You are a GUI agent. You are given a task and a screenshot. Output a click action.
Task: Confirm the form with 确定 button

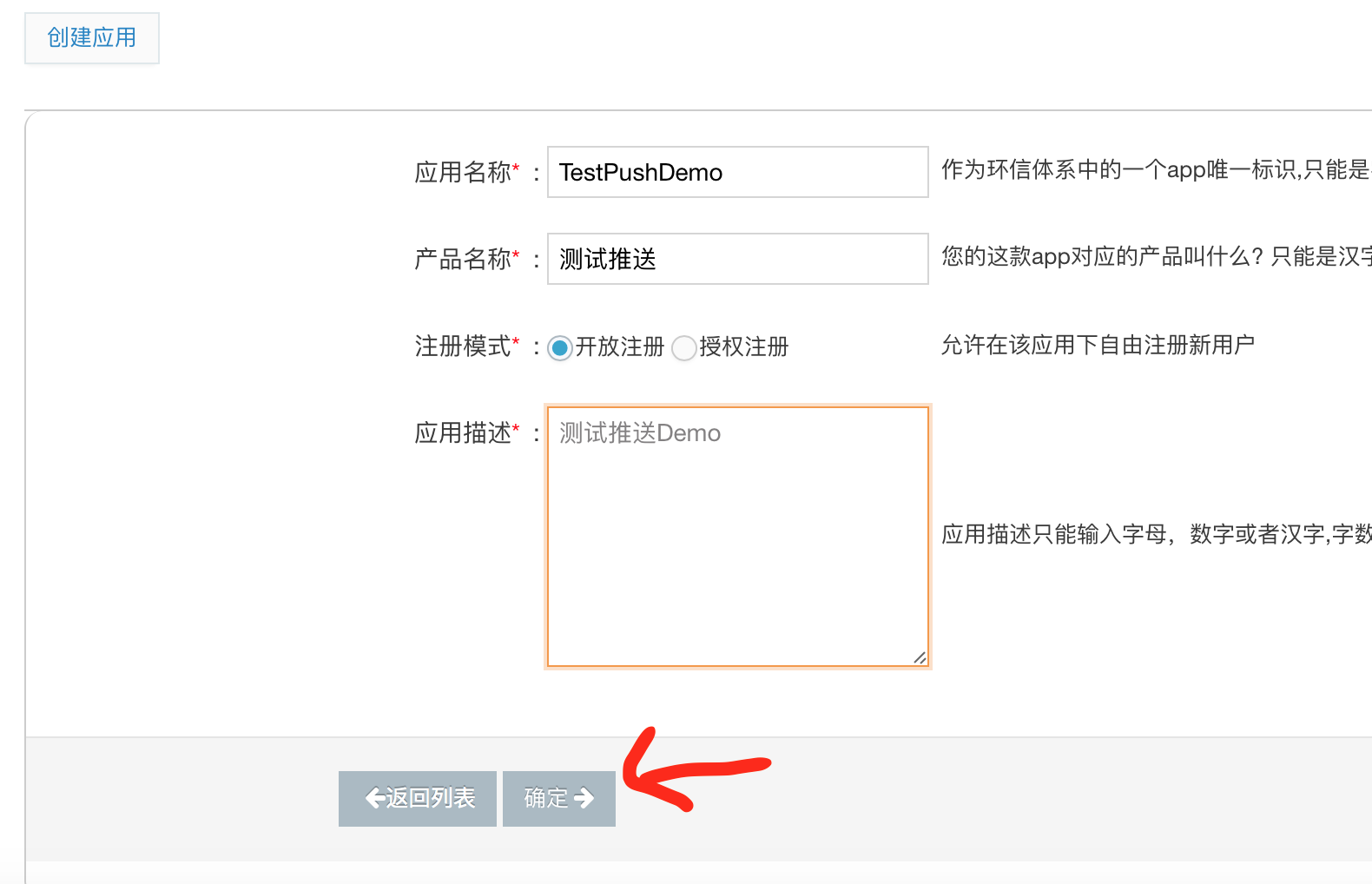[x=558, y=798]
